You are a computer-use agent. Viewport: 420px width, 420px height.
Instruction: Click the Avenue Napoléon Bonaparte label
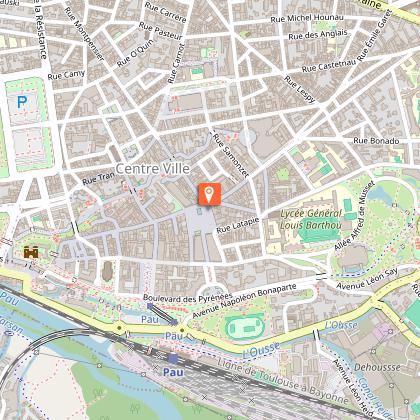[x=244, y=301]
